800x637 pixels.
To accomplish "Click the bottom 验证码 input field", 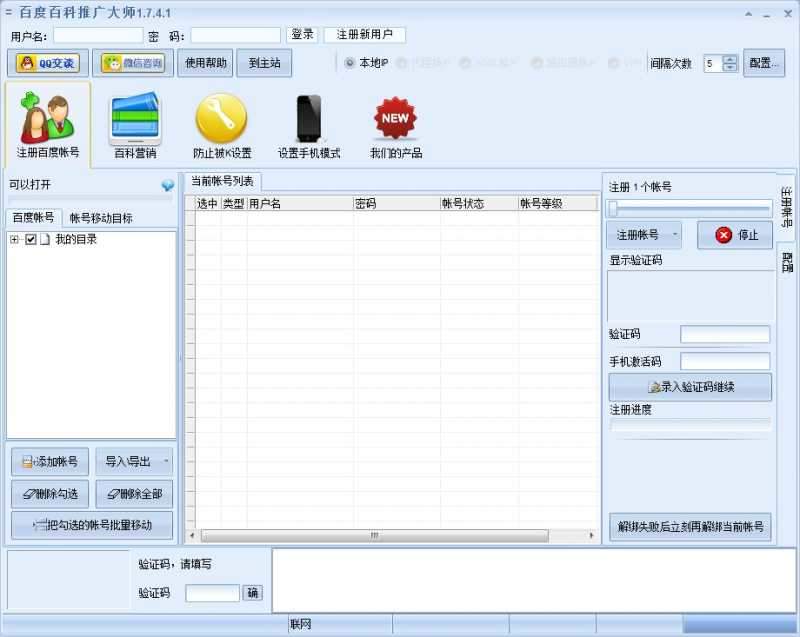I will click(211, 592).
